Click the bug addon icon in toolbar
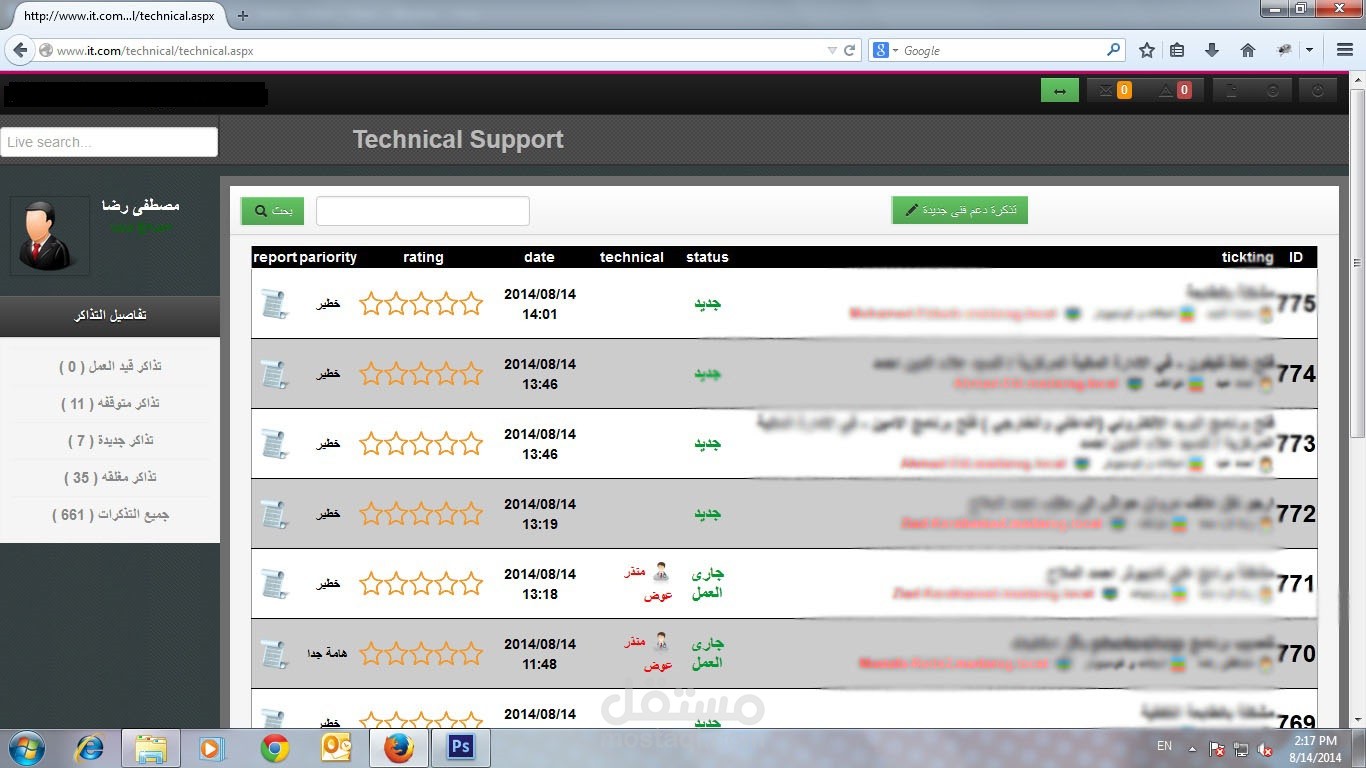The width and height of the screenshot is (1366, 768). click(1286, 50)
